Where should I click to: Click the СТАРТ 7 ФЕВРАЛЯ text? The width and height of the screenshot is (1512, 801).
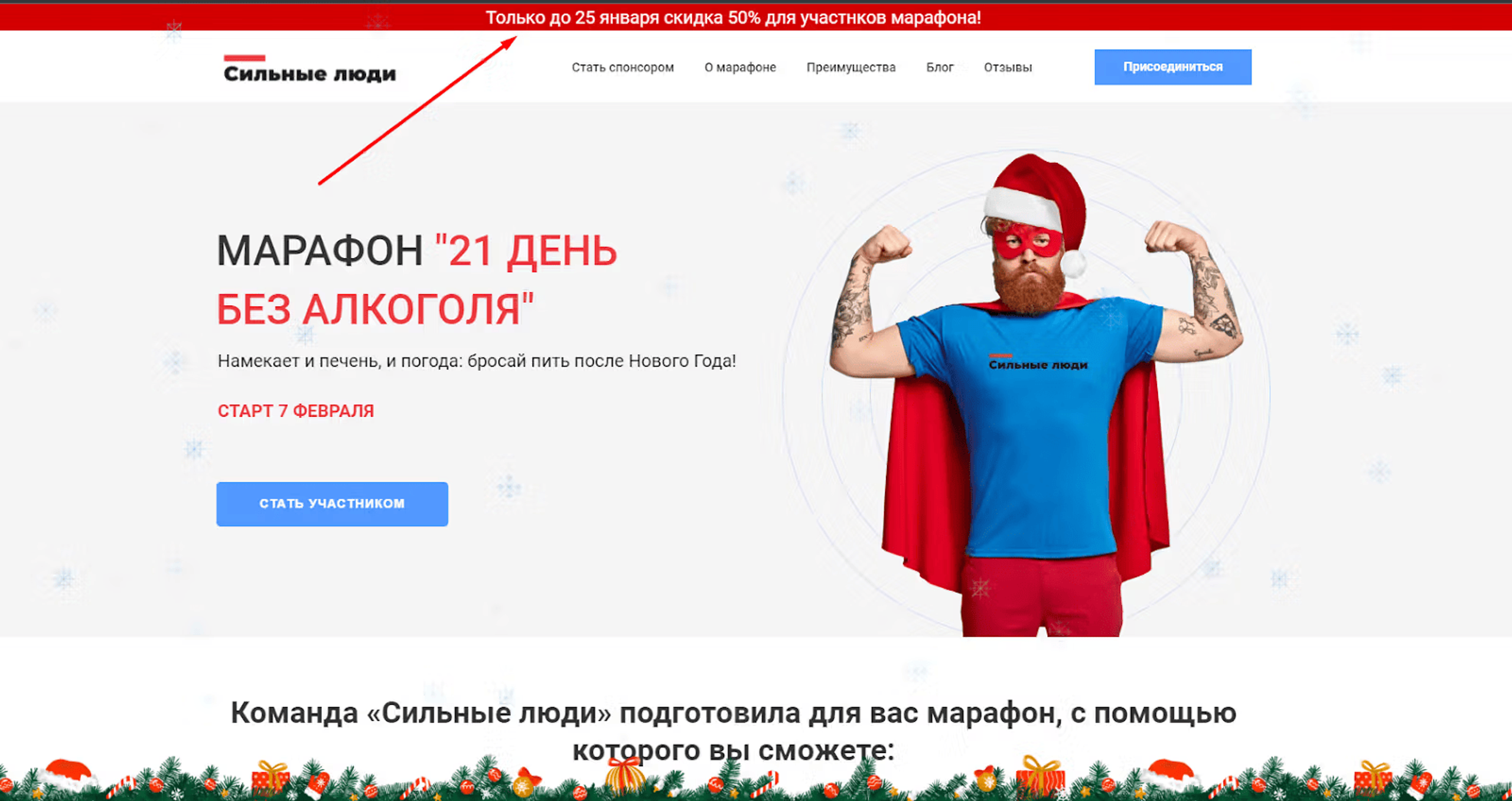click(296, 411)
